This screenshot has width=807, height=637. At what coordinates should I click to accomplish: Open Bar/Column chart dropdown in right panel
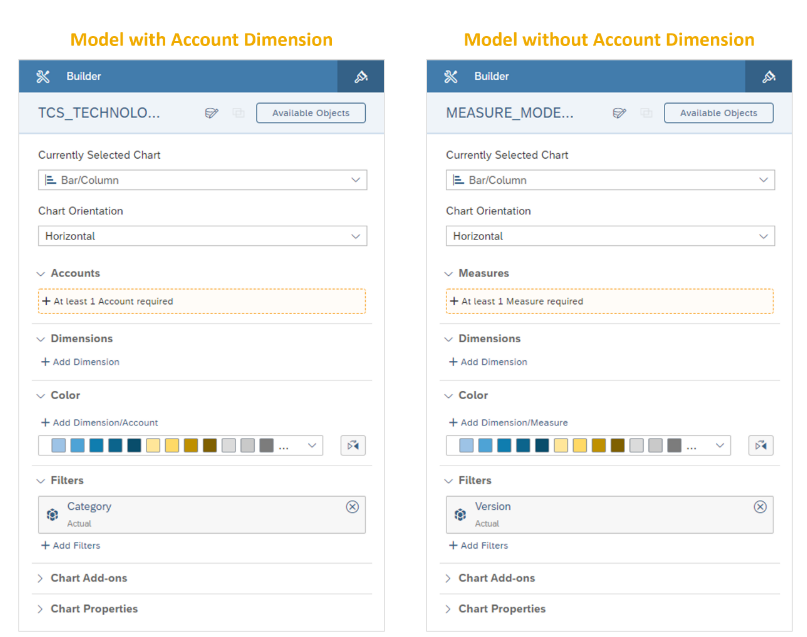coord(610,180)
